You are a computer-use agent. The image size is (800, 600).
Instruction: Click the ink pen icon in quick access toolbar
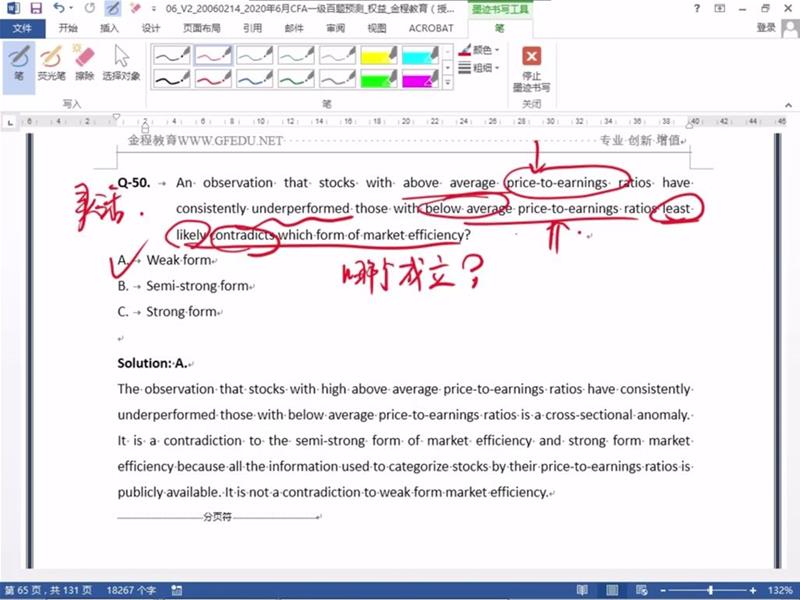coord(113,8)
